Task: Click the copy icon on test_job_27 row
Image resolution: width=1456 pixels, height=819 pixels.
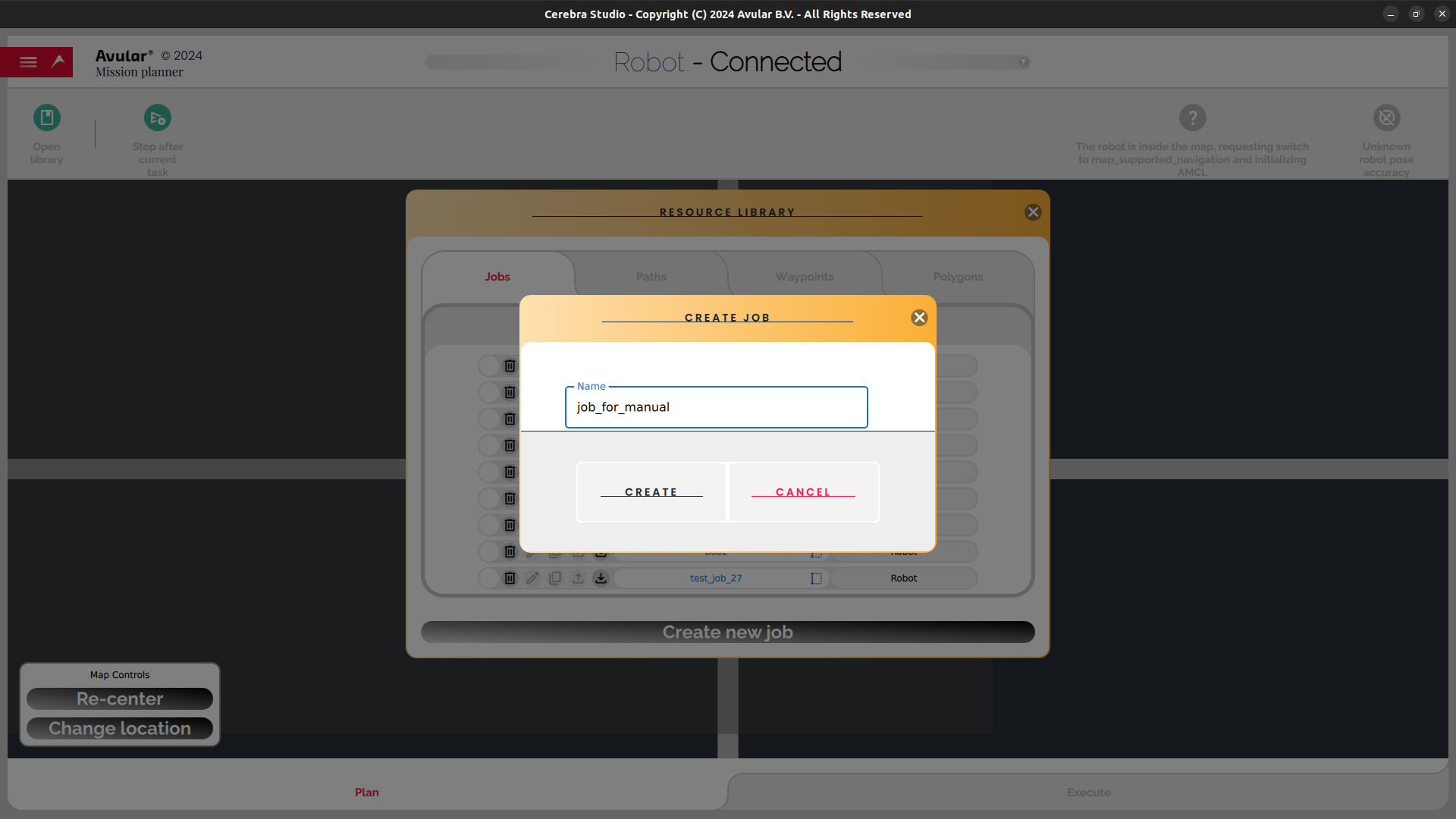Action: (x=555, y=578)
